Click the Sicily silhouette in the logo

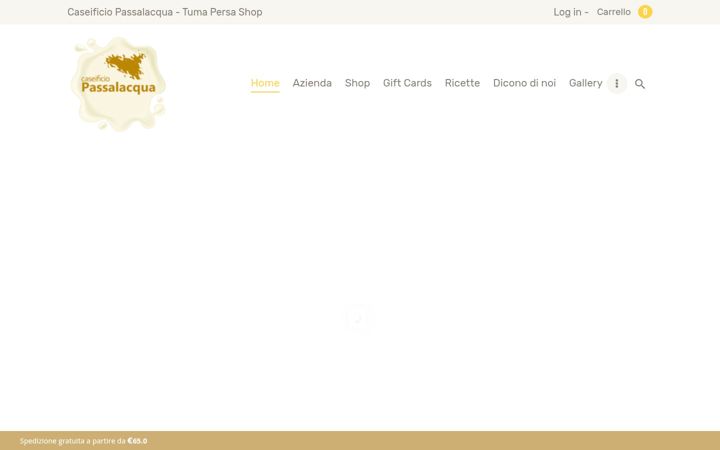pos(126,65)
